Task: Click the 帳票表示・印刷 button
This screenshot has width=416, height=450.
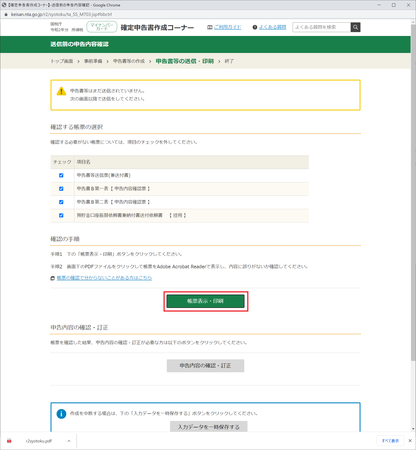Action: [206, 301]
